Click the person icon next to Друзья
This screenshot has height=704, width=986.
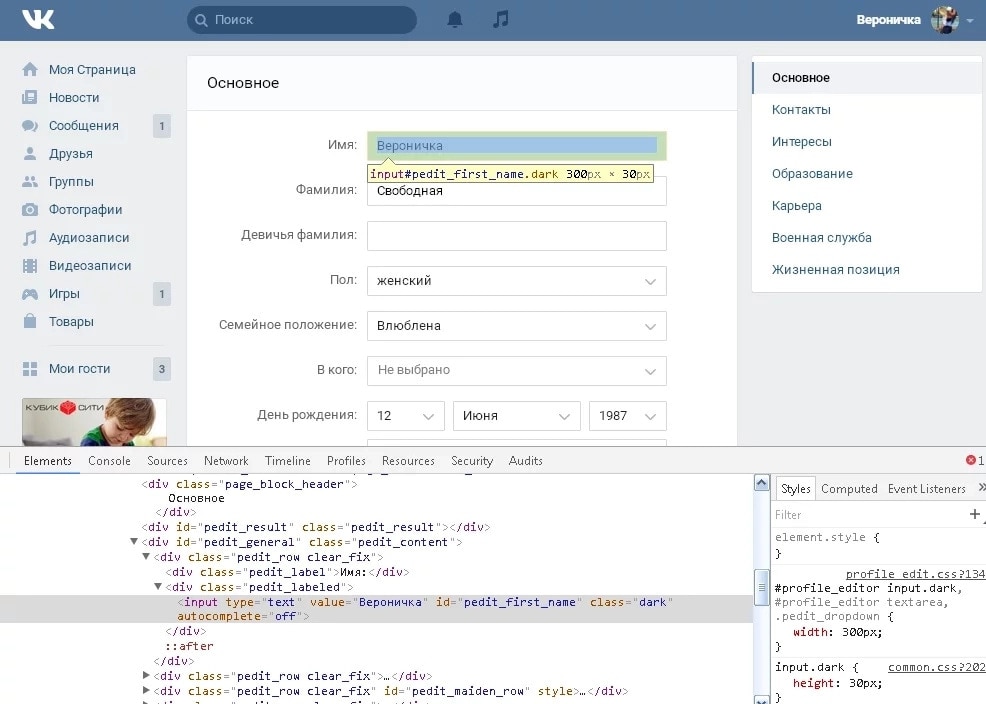[x=30, y=153]
